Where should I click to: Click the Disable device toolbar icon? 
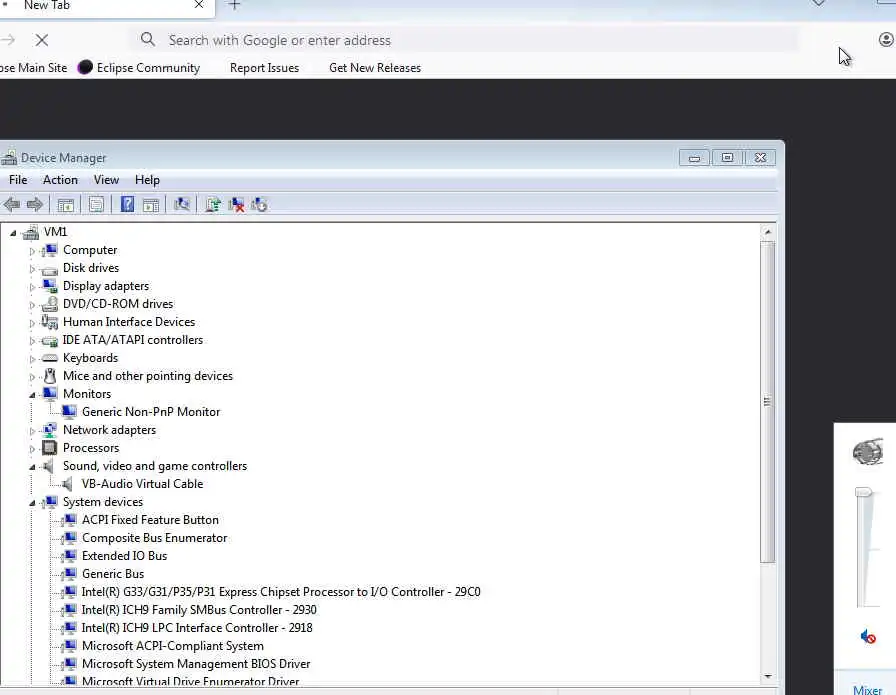coord(259,205)
